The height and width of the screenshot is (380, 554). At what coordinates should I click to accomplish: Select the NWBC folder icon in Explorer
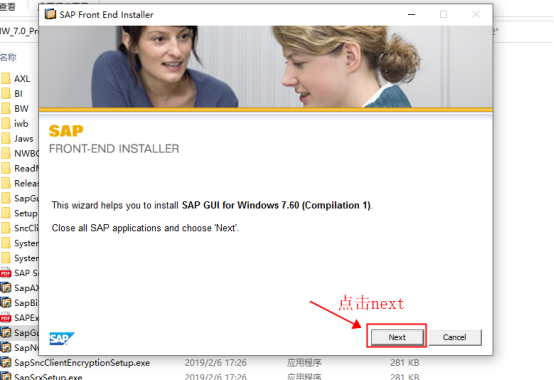pos(6,153)
